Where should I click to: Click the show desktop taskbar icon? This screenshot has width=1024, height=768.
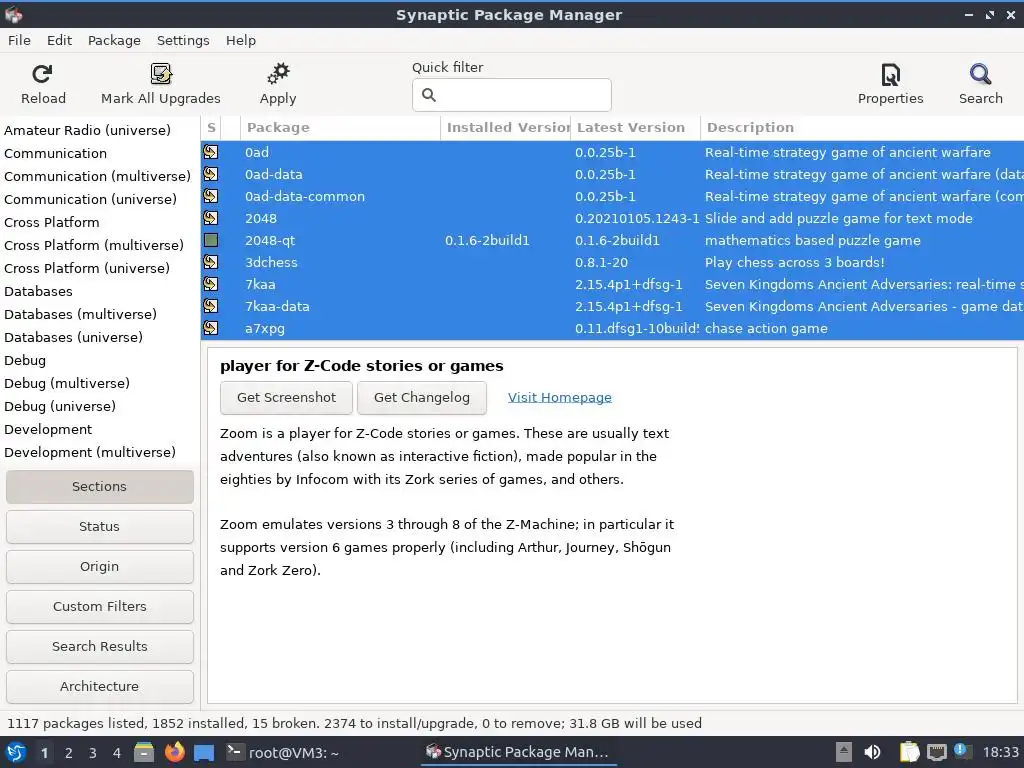[204, 752]
